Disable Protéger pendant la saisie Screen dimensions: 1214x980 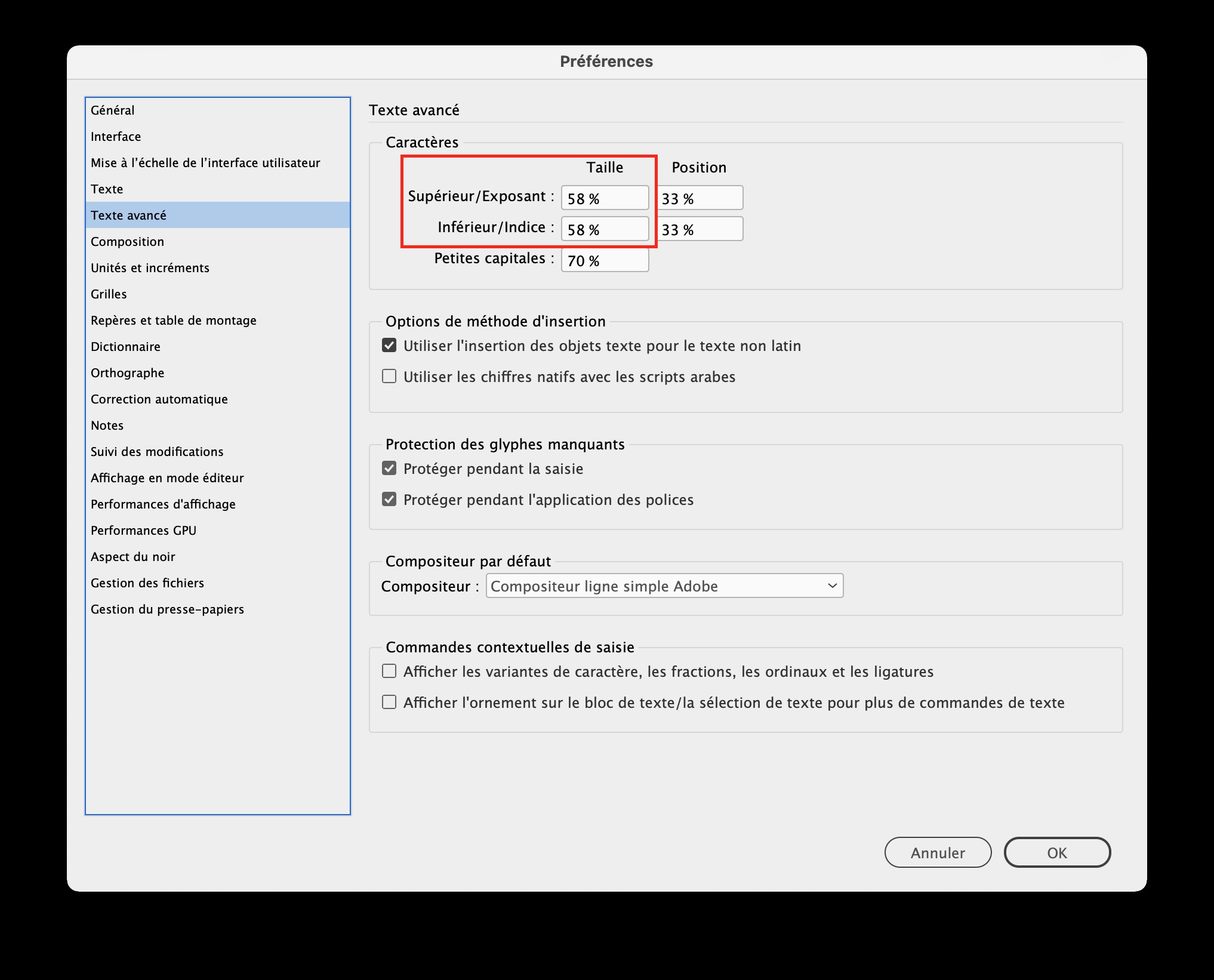click(389, 468)
